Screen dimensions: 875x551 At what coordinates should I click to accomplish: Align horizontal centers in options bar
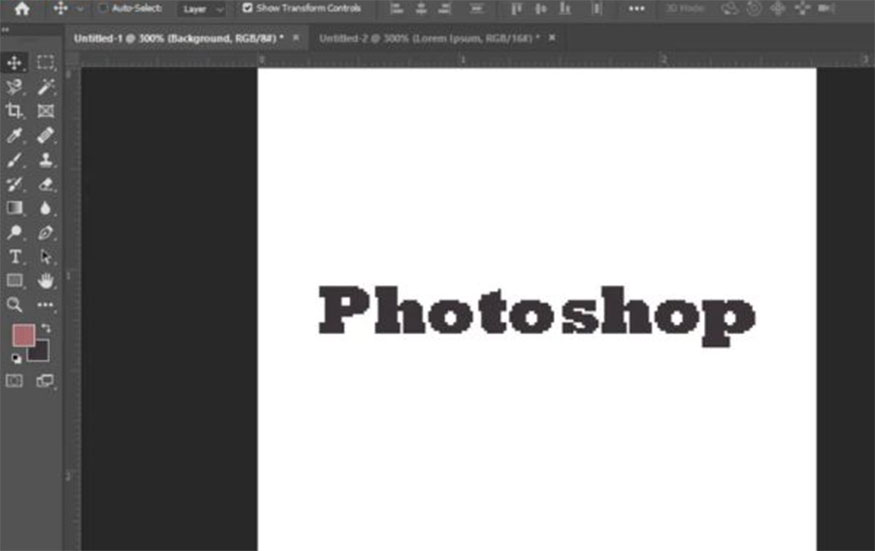pos(421,8)
